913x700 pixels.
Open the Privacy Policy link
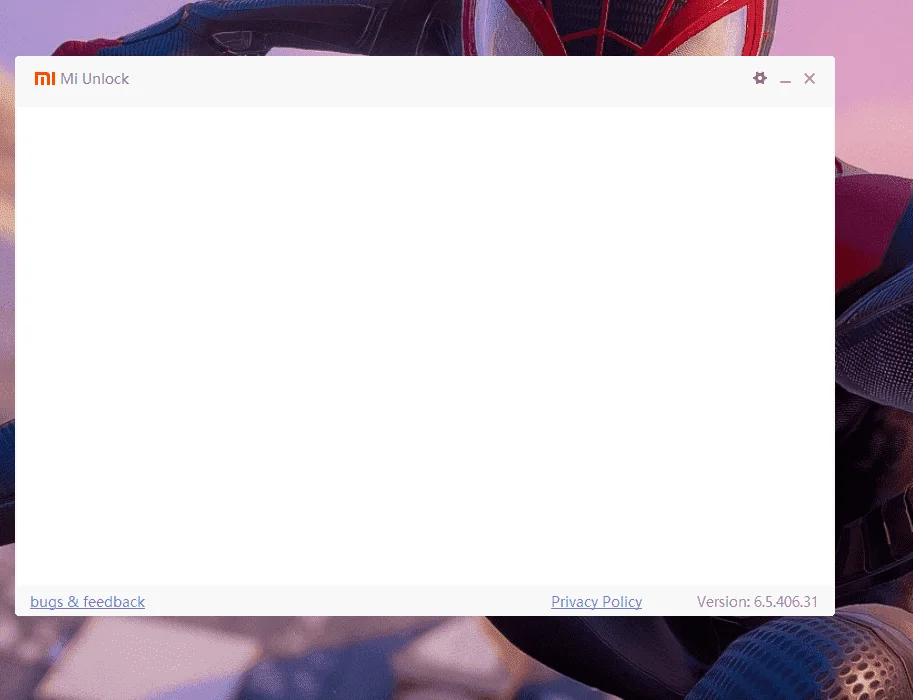click(596, 602)
